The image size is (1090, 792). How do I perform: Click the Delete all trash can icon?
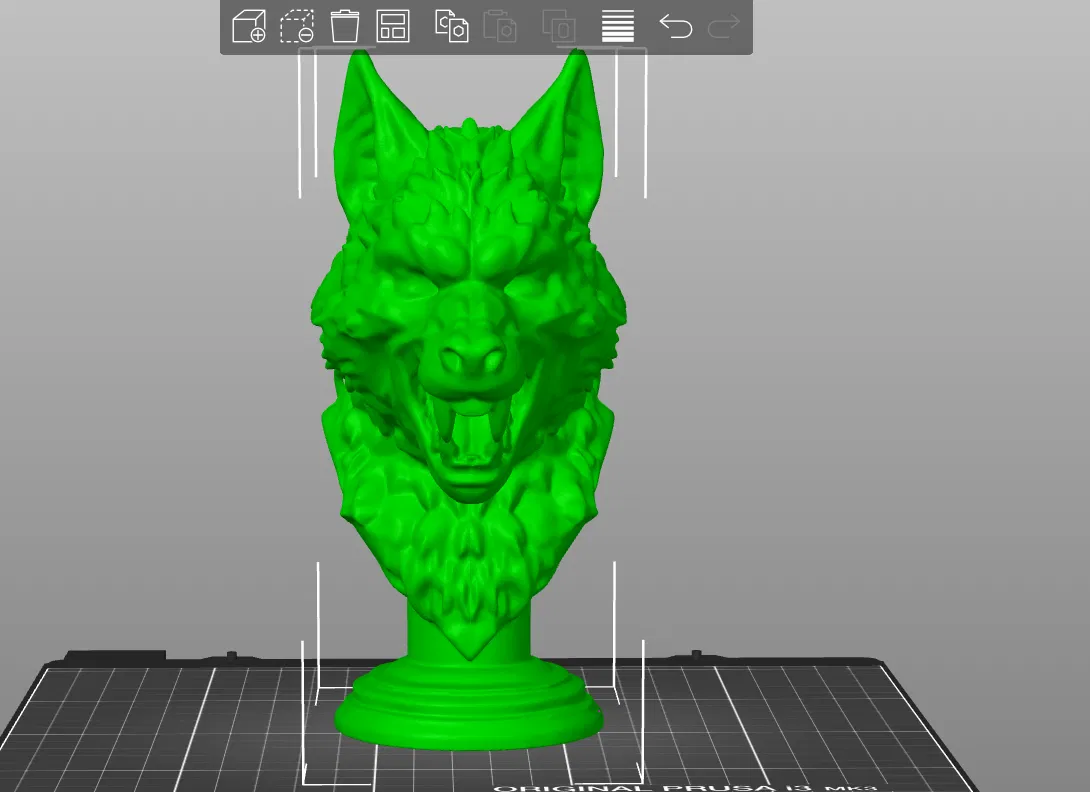tap(345, 26)
